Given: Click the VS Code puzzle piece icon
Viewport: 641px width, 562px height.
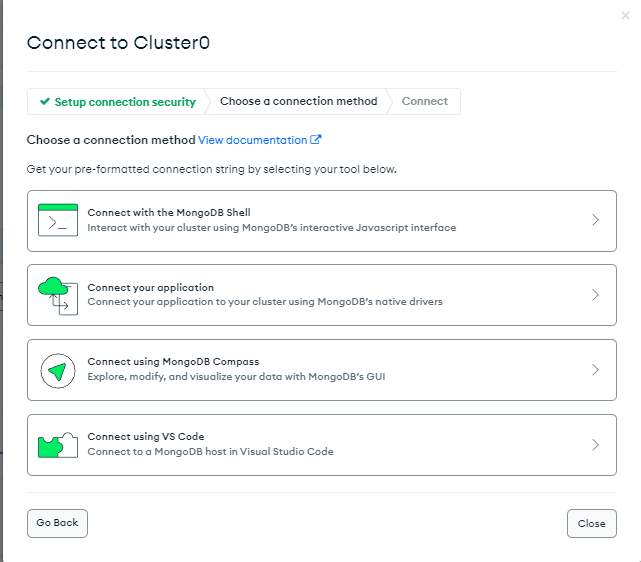Looking at the screenshot, I should pos(58,445).
